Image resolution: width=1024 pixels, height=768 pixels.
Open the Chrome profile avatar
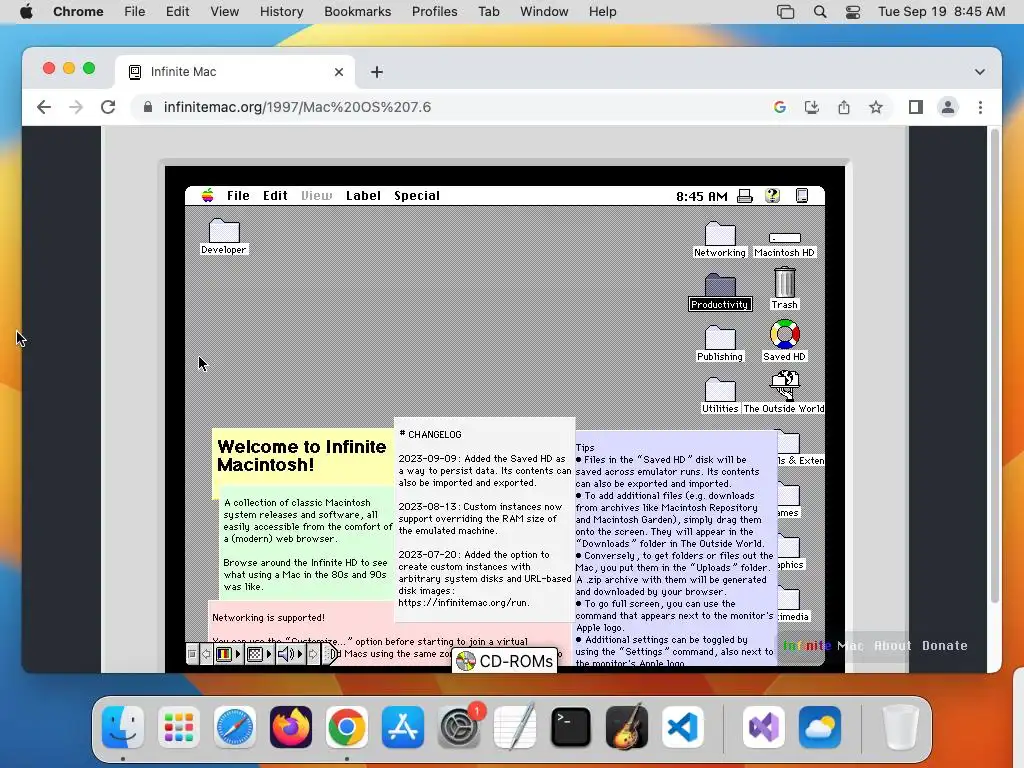point(948,107)
